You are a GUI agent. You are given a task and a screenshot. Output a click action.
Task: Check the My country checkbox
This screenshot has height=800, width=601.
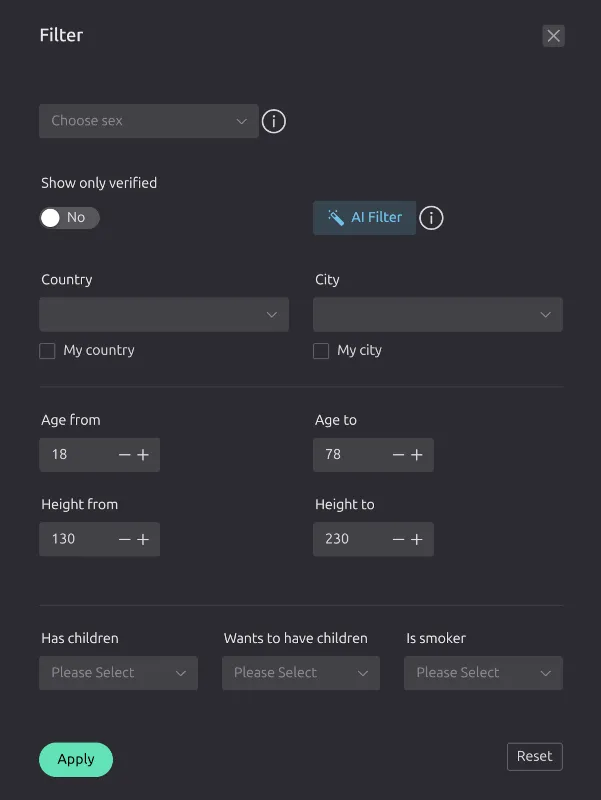pyautogui.click(x=47, y=351)
